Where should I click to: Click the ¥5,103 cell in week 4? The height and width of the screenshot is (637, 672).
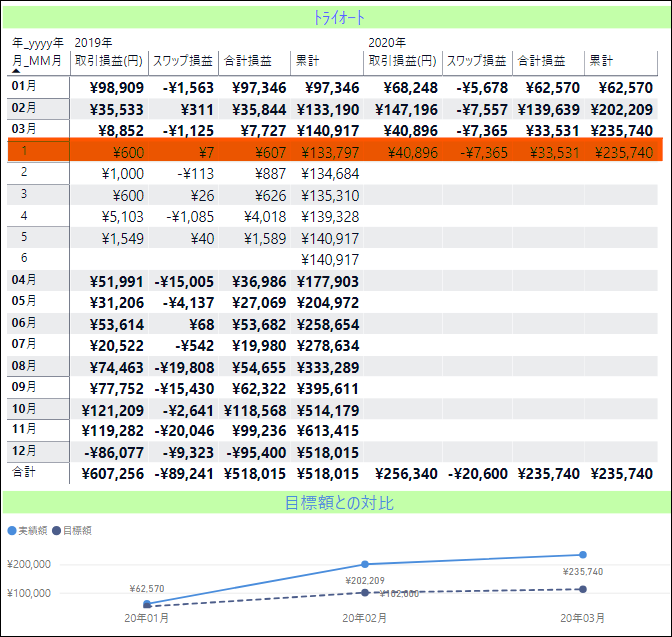123,217
